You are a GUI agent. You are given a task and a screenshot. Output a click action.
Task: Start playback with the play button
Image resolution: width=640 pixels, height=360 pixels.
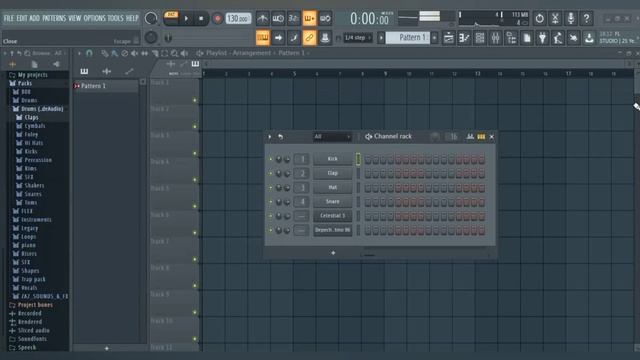pos(187,18)
